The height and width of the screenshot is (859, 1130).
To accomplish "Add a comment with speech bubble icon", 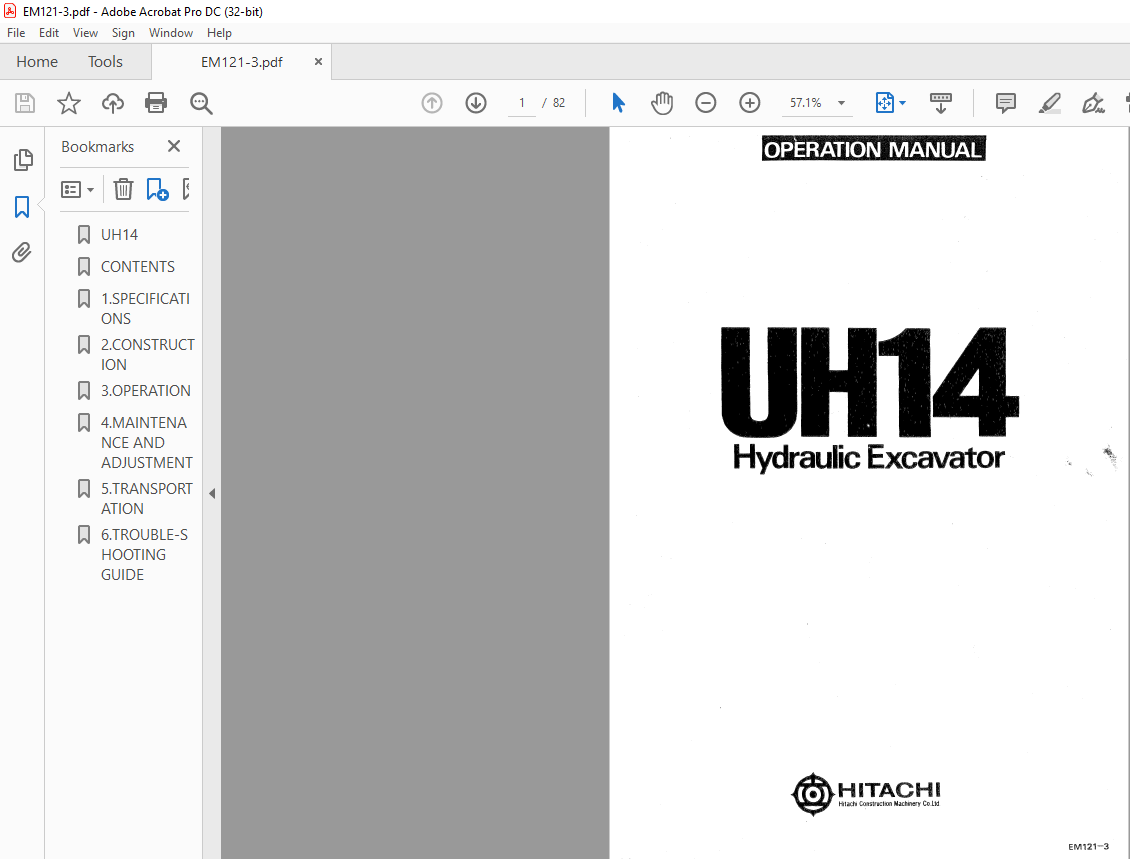I will [1005, 103].
